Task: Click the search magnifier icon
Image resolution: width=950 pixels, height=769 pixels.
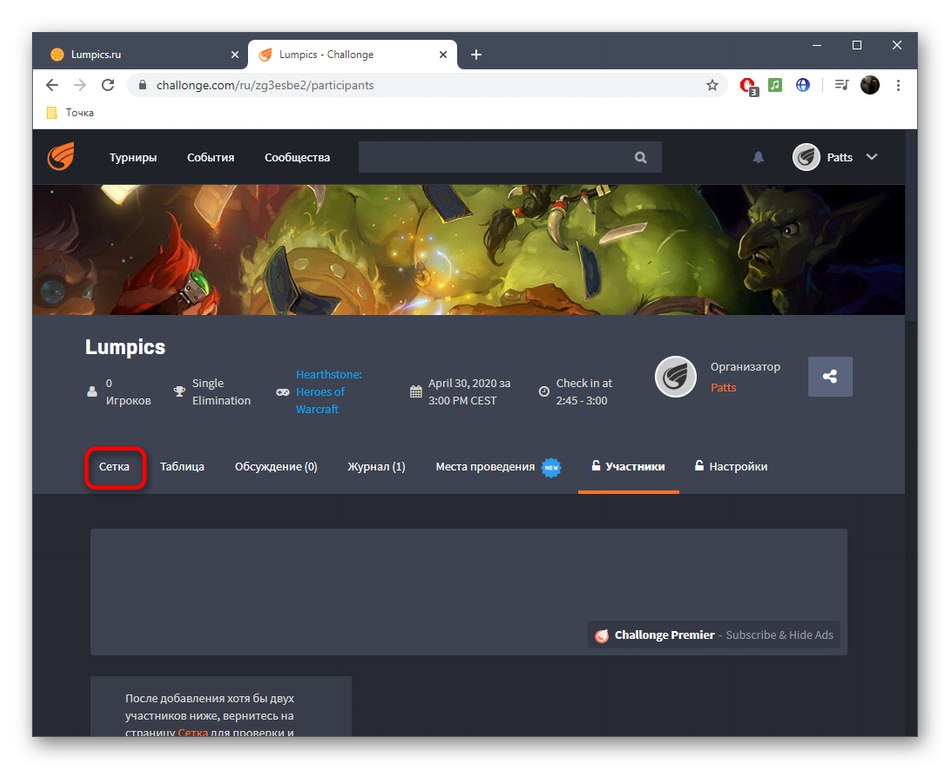Action: pos(640,158)
